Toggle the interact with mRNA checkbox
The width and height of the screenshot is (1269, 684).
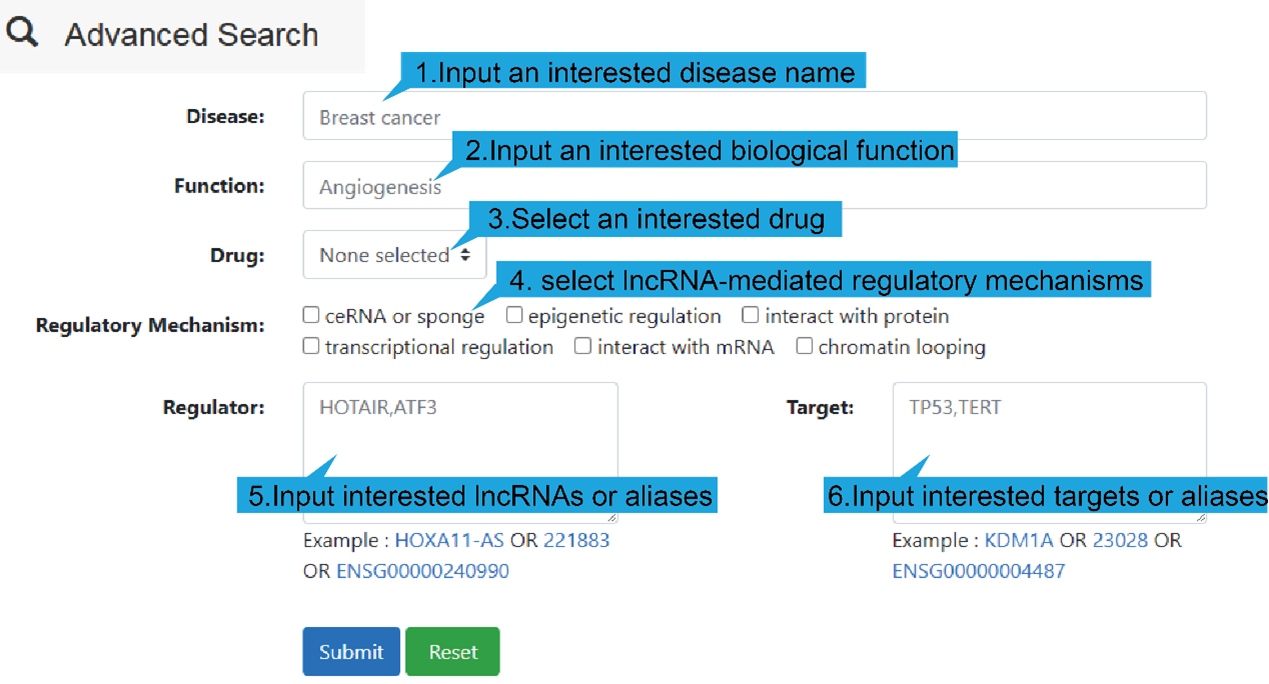tap(583, 346)
